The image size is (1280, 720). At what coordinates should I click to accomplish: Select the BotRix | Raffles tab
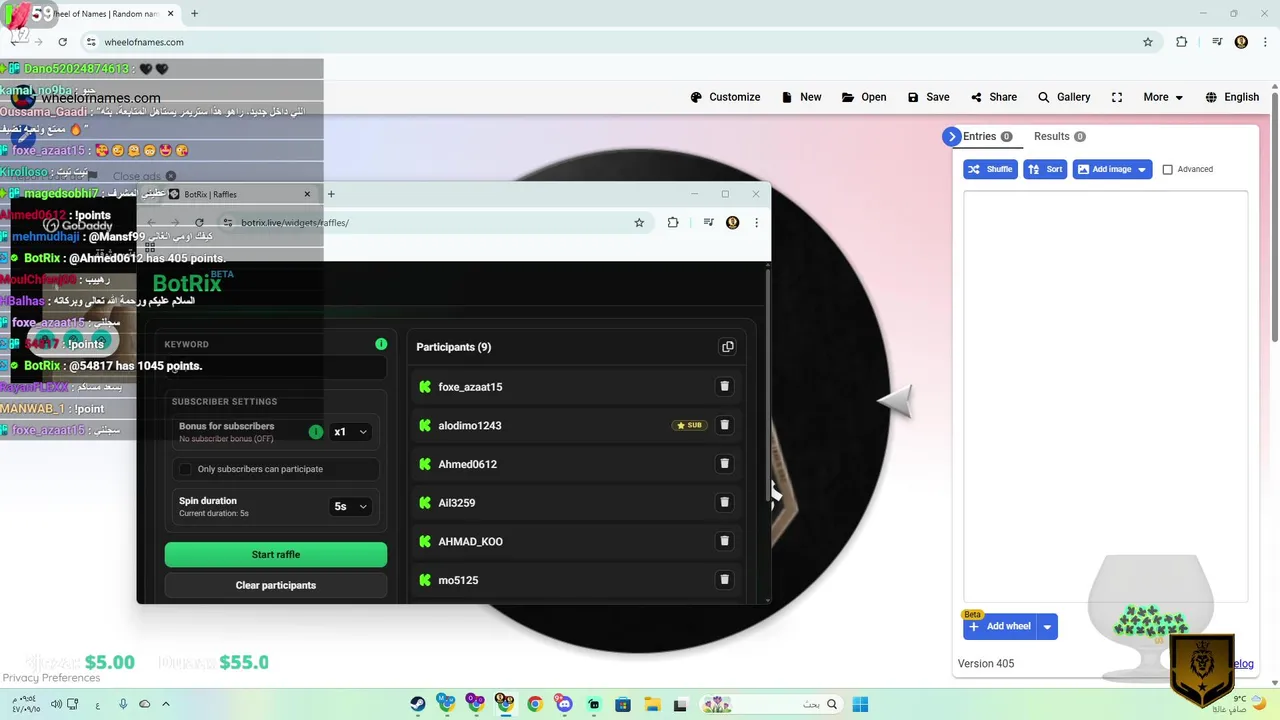pyautogui.click(x=240, y=194)
